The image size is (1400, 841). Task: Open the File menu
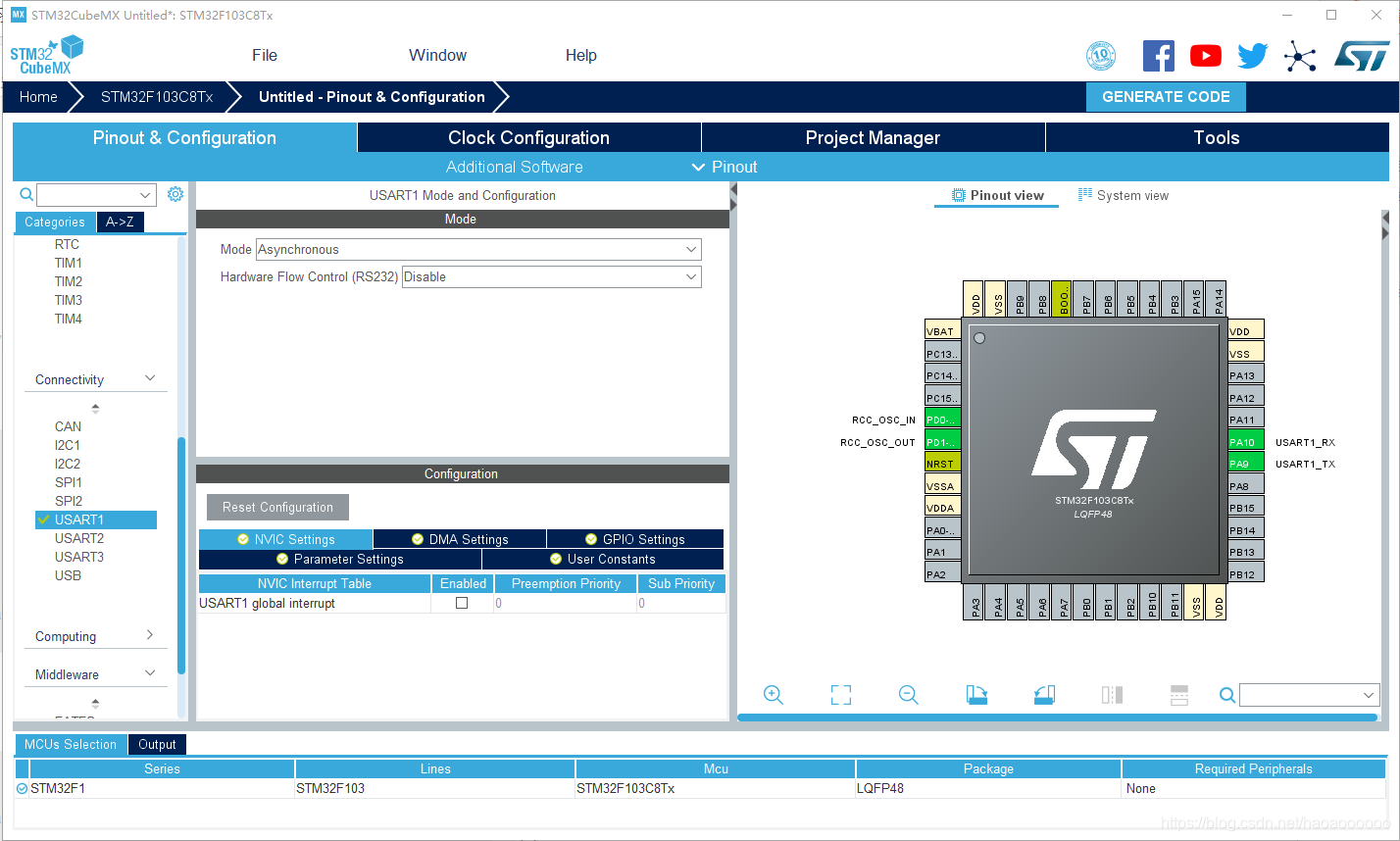tap(265, 56)
